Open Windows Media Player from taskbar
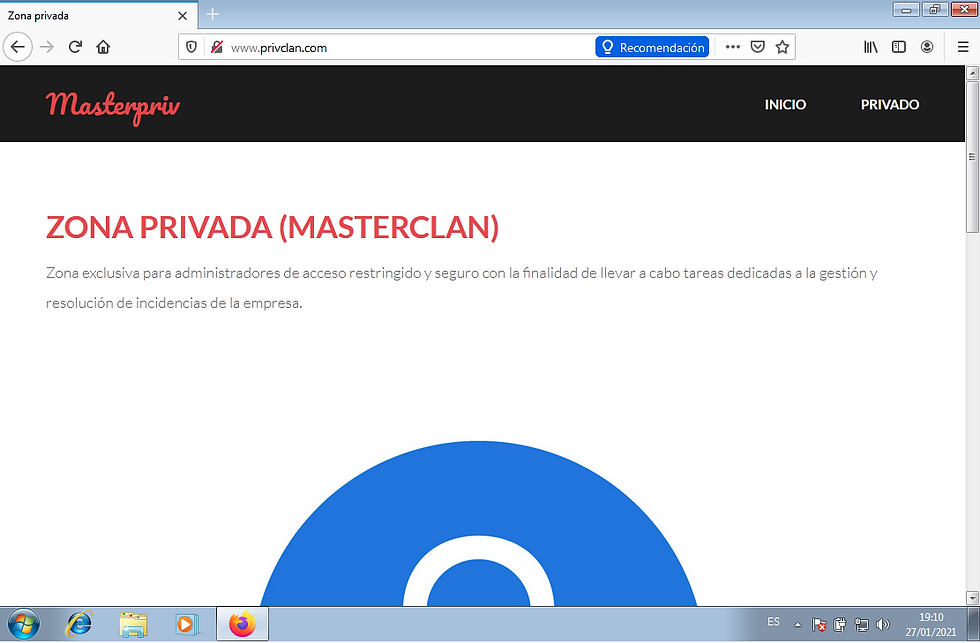Viewport: 980px width, 643px height. [x=186, y=624]
